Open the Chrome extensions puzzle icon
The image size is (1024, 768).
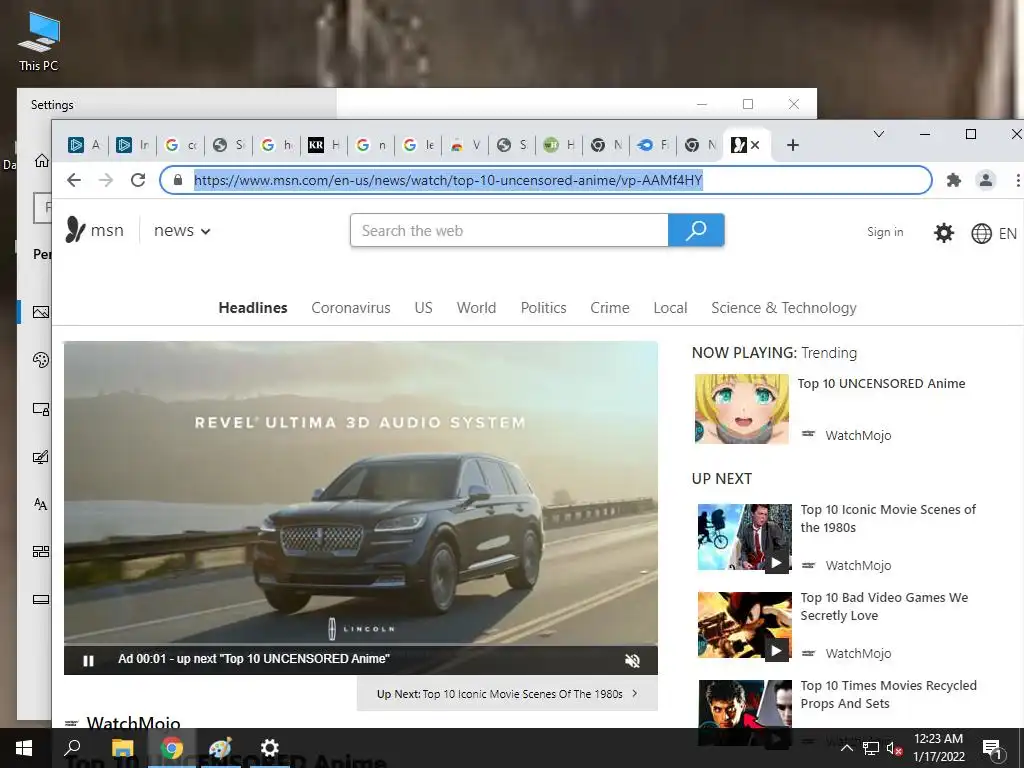[953, 180]
